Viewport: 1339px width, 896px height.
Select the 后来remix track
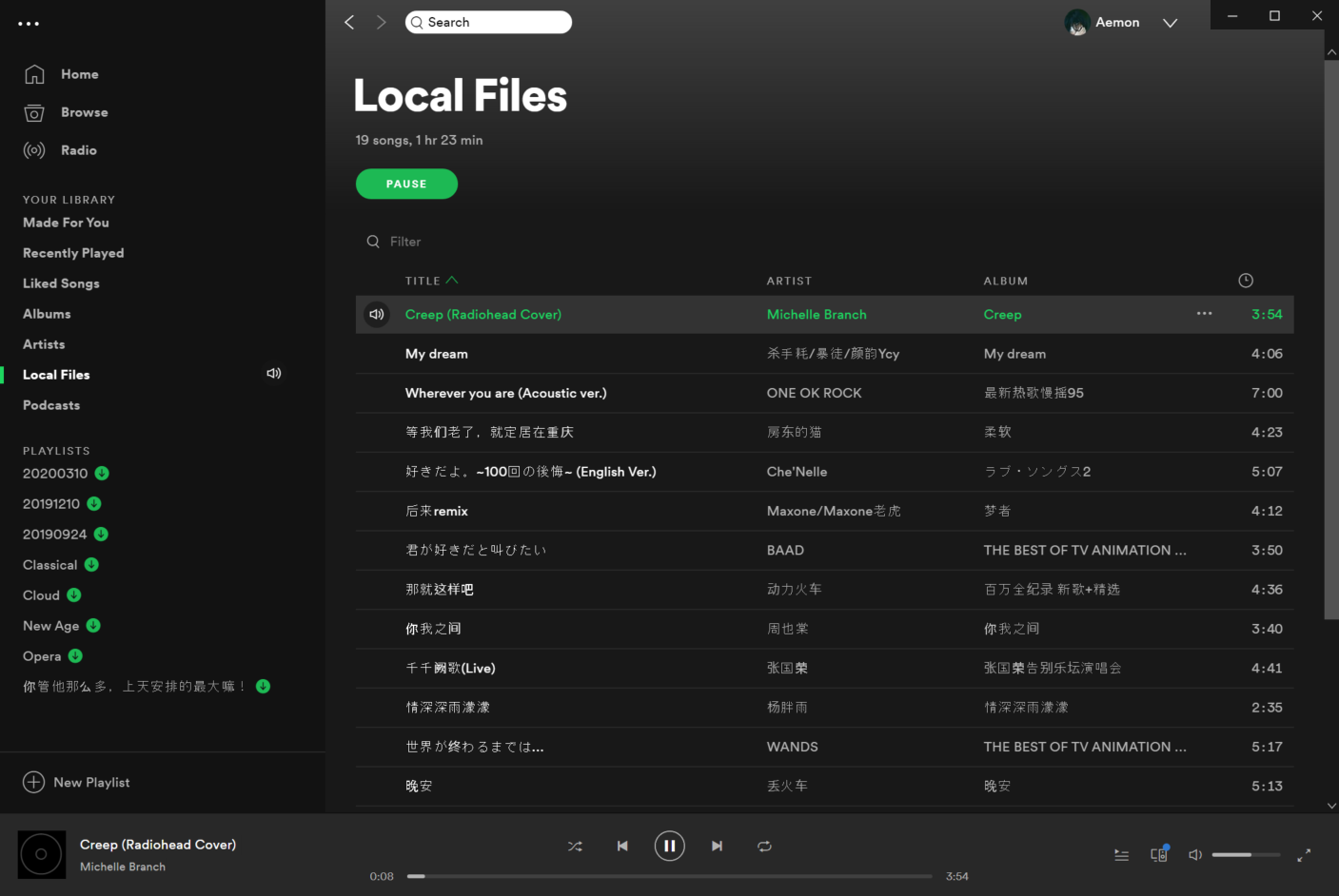[x=437, y=511]
